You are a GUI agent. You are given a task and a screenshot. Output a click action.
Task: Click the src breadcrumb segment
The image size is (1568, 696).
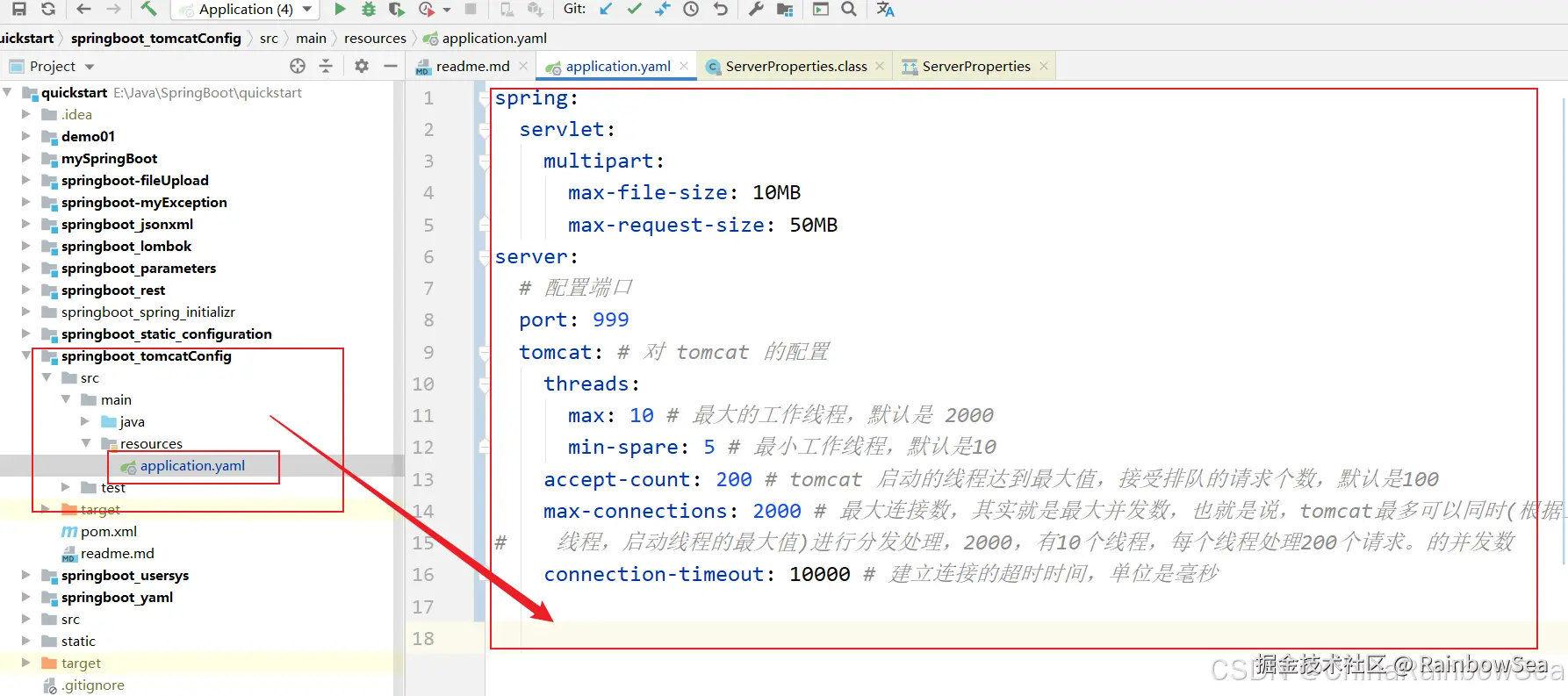269,38
